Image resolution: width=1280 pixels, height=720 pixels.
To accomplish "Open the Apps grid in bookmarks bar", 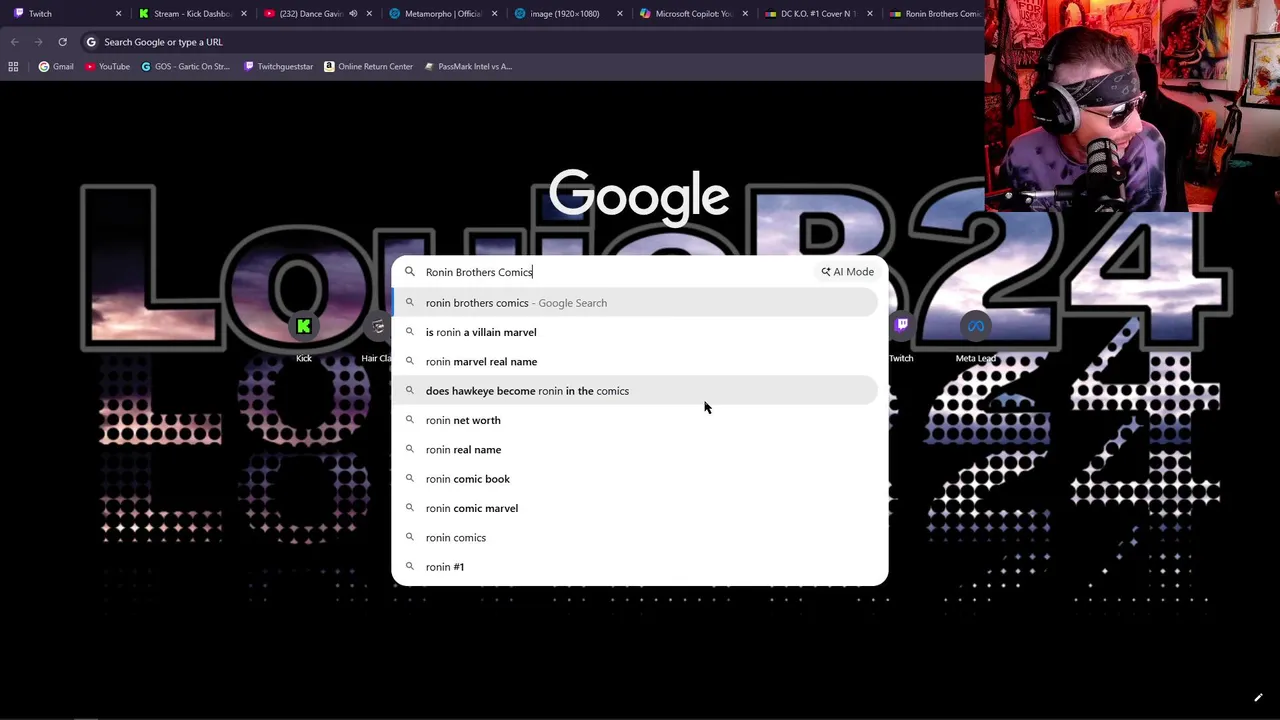I will (13, 67).
